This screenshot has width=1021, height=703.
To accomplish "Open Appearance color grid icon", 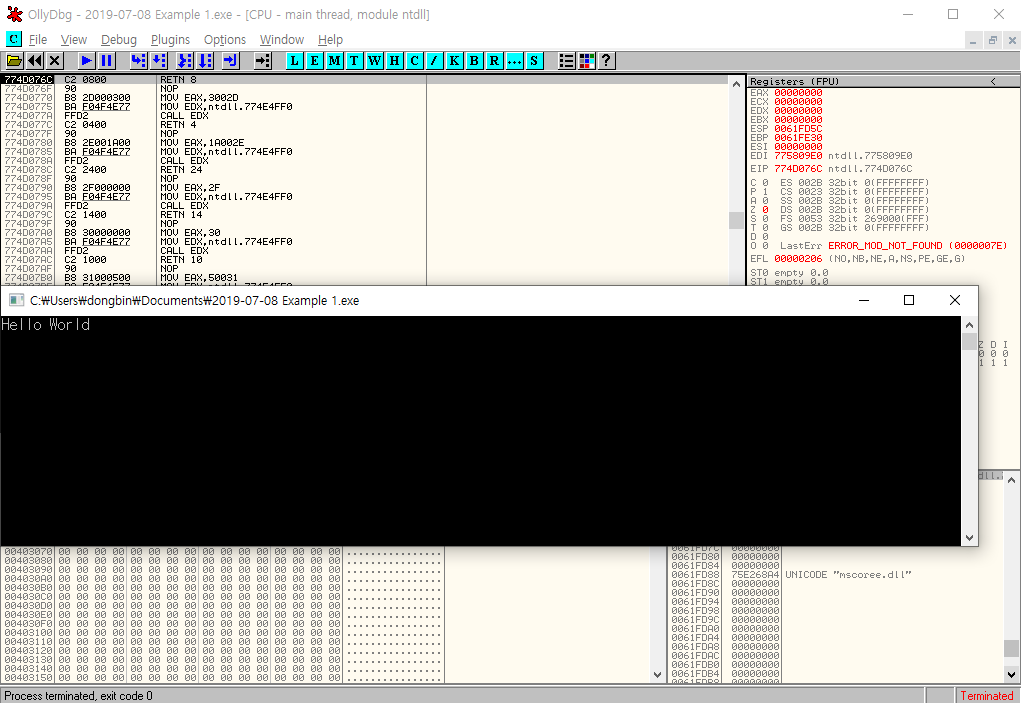I will coord(587,61).
